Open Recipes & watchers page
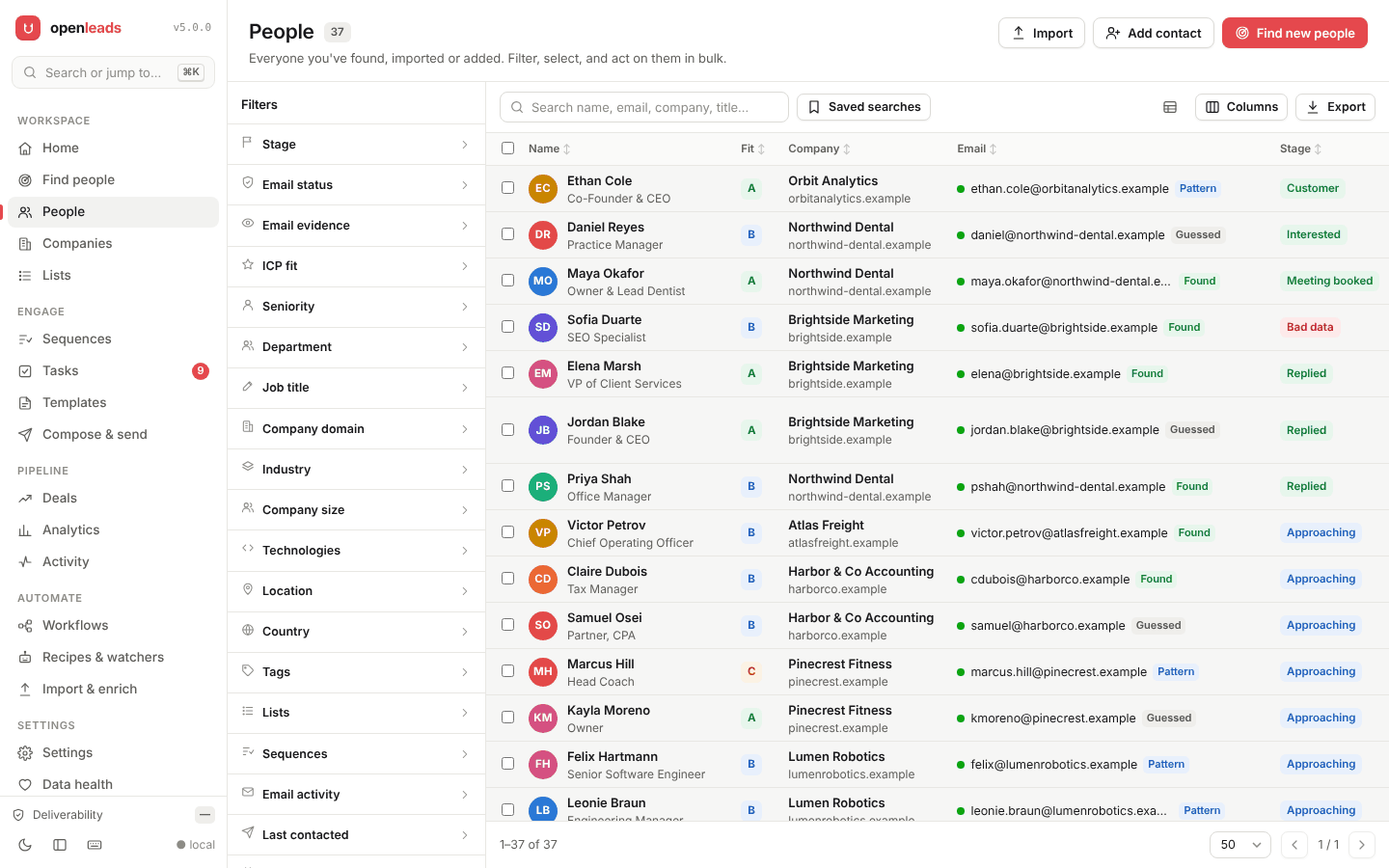Image resolution: width=1389 pixels, height=868 pixels. pos(113,657)
